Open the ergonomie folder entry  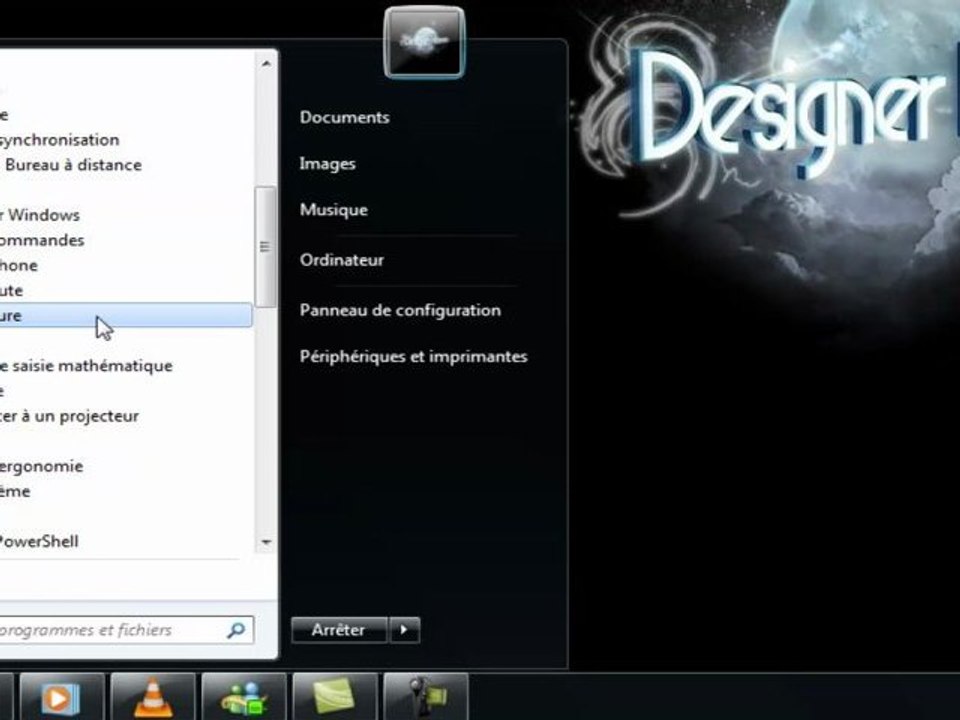click(42, 466)
